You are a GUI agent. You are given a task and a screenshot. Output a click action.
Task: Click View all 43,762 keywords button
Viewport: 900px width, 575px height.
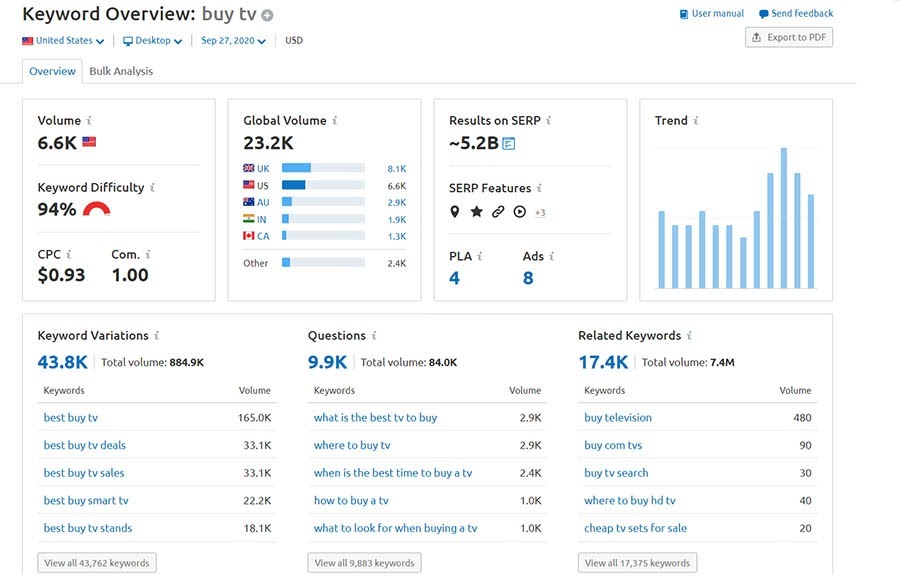tap(97, 563)
